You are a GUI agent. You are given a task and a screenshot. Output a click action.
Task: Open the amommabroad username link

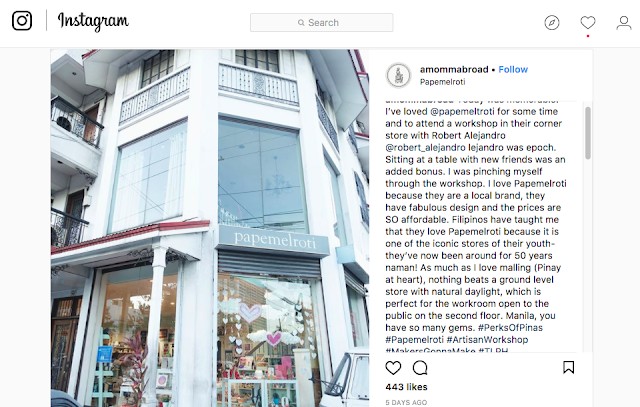454,69
